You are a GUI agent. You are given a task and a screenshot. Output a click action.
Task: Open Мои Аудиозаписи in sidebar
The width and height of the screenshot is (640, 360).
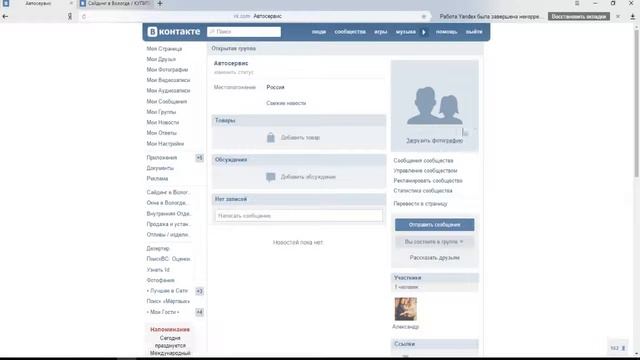[x=168, y=91]
